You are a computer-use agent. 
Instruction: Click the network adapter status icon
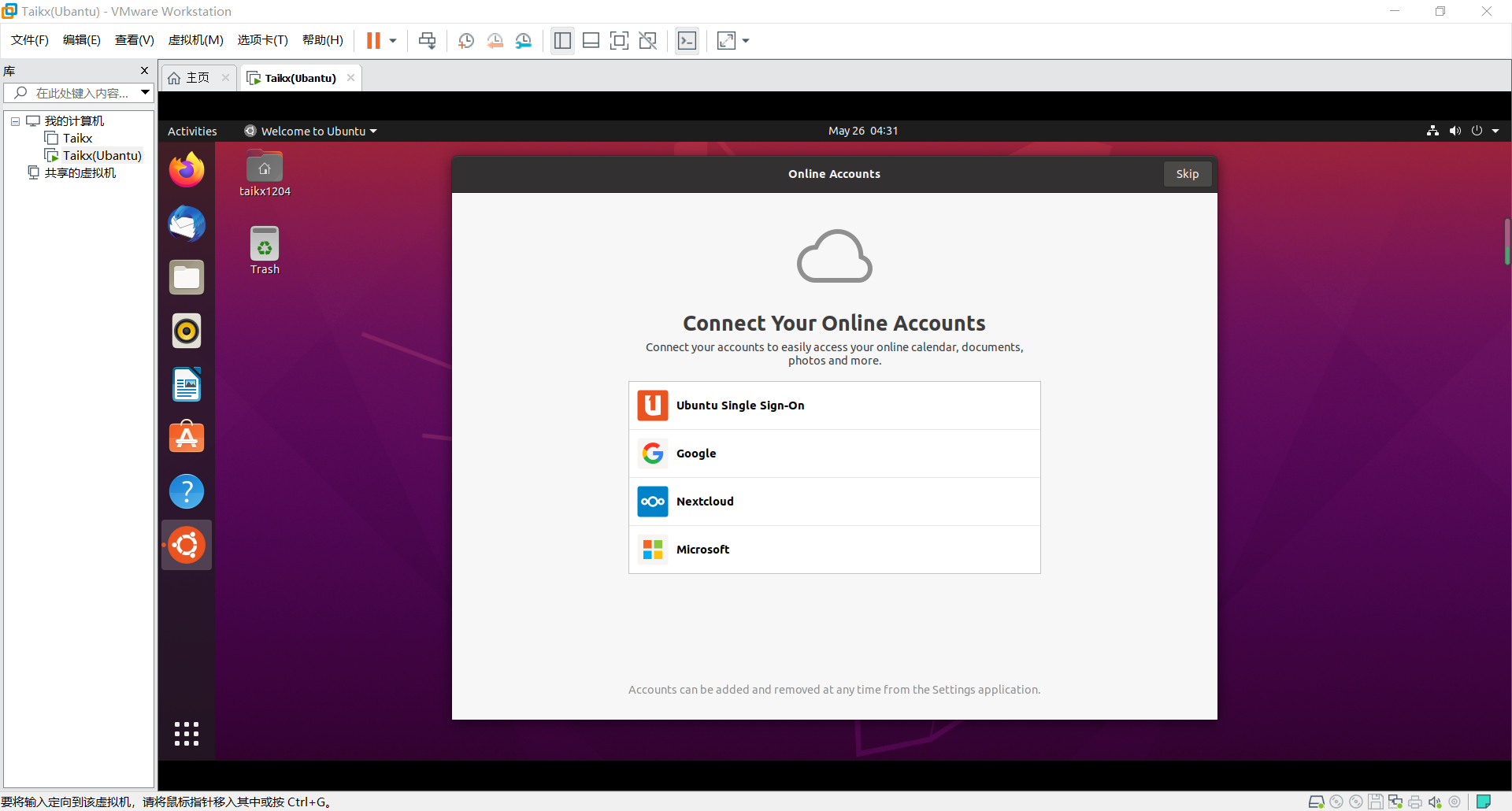(x=1395, y=802)
